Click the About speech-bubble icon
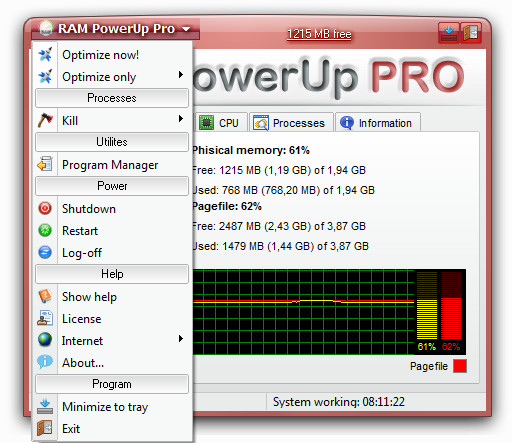This screenshot has height=443, width=512. [x=45, y=362]
